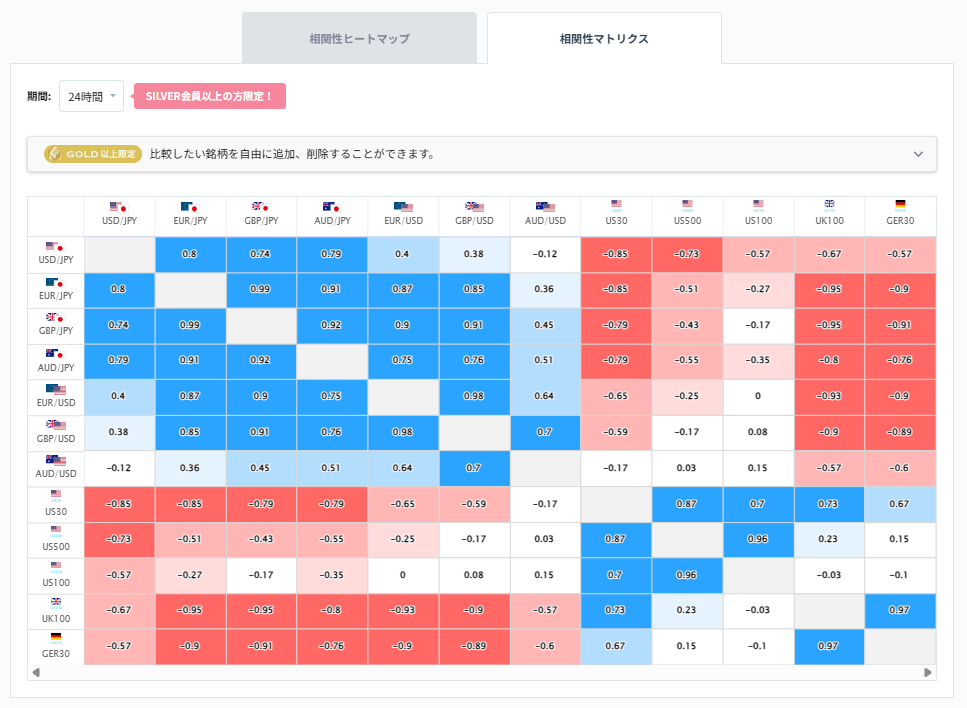Screen dimensions: 967x708
Task: Switch to the 相関性ヒートマップ tab
Action: (360, 37)
